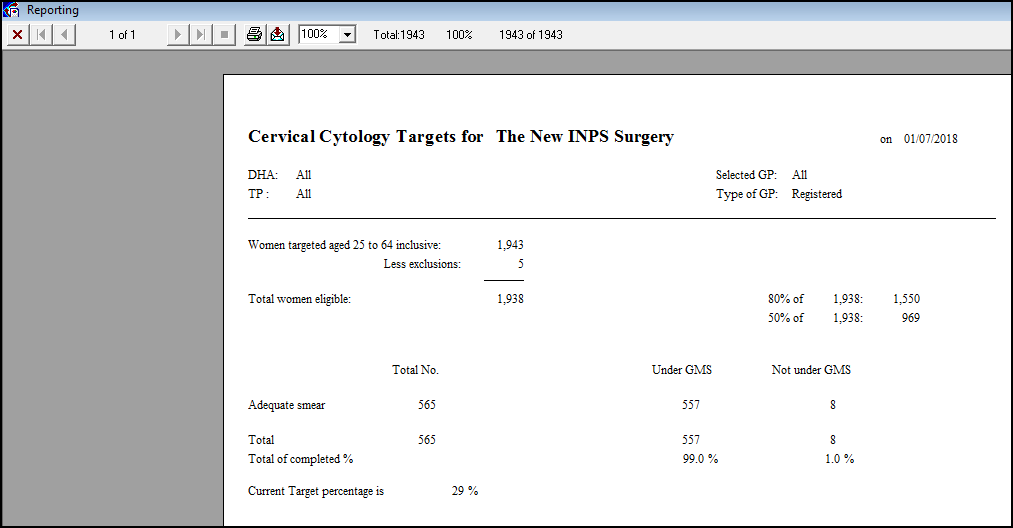Click the report heading 'Cervical Cytology Targets for'
This screenshot has width=1013, height=528.
coord(365,137)
